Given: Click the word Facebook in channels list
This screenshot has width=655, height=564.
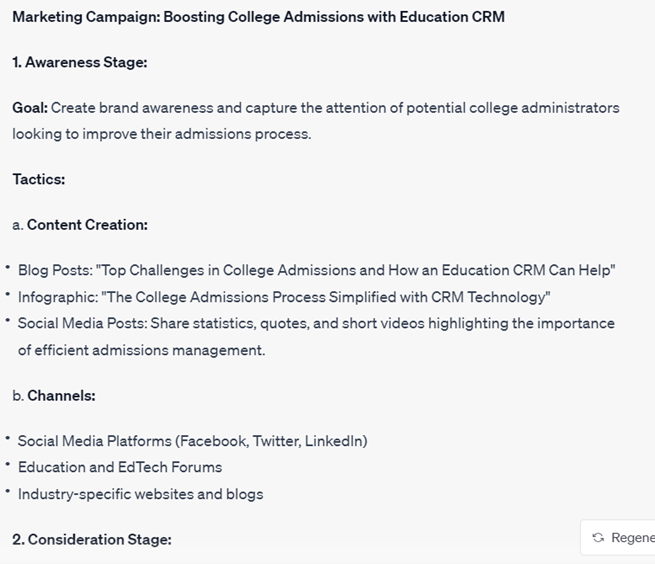Looking at the screenshot, I should [212, 441].
